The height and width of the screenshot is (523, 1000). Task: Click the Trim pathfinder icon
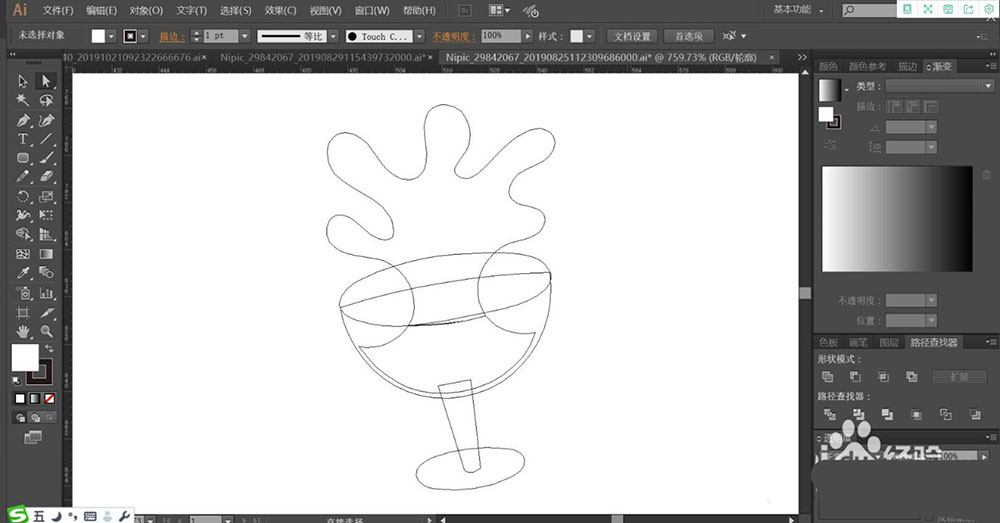[x=858, y=415]
